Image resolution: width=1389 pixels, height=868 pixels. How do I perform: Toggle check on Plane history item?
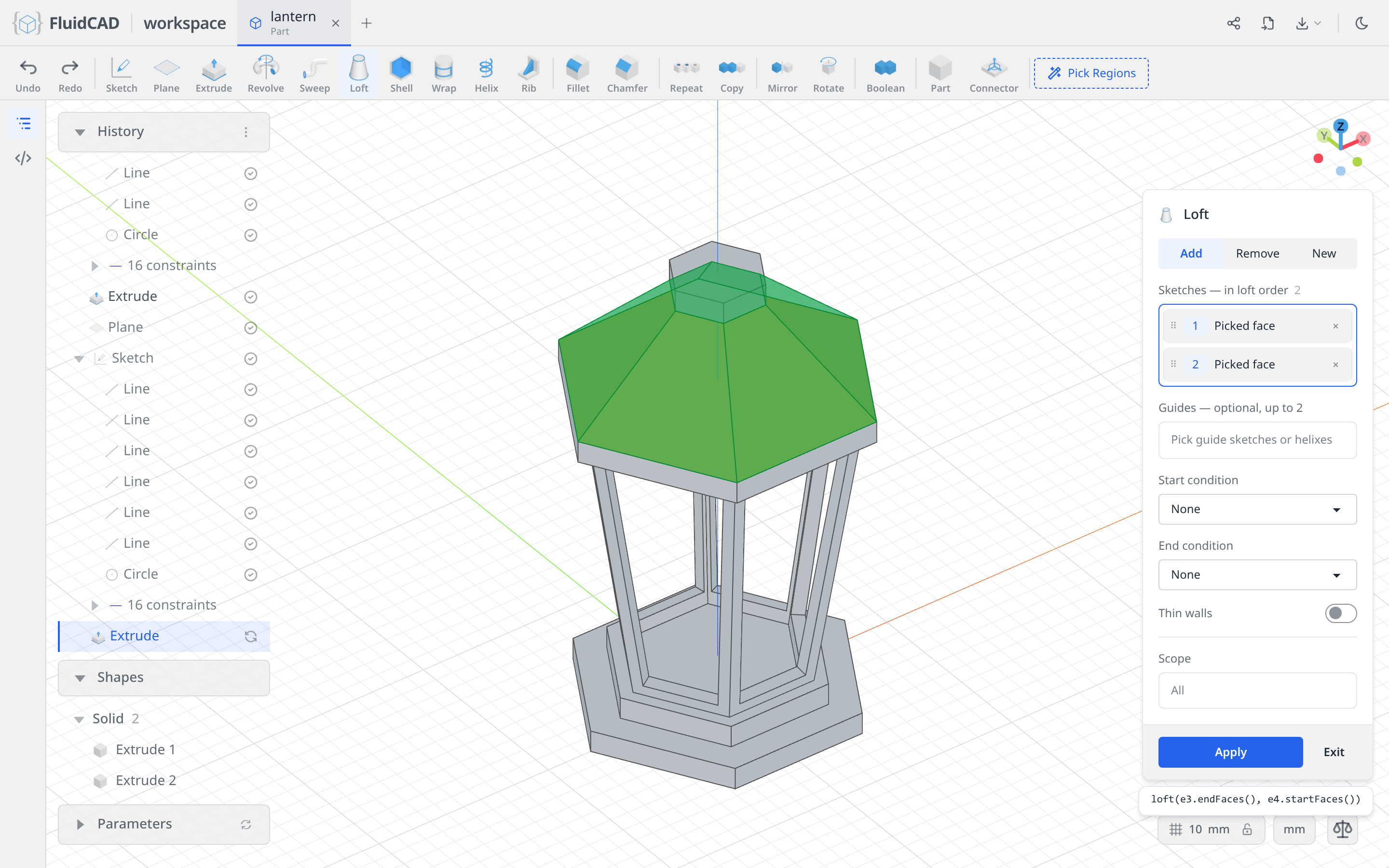pyautogui.click(x=251, y=327)
